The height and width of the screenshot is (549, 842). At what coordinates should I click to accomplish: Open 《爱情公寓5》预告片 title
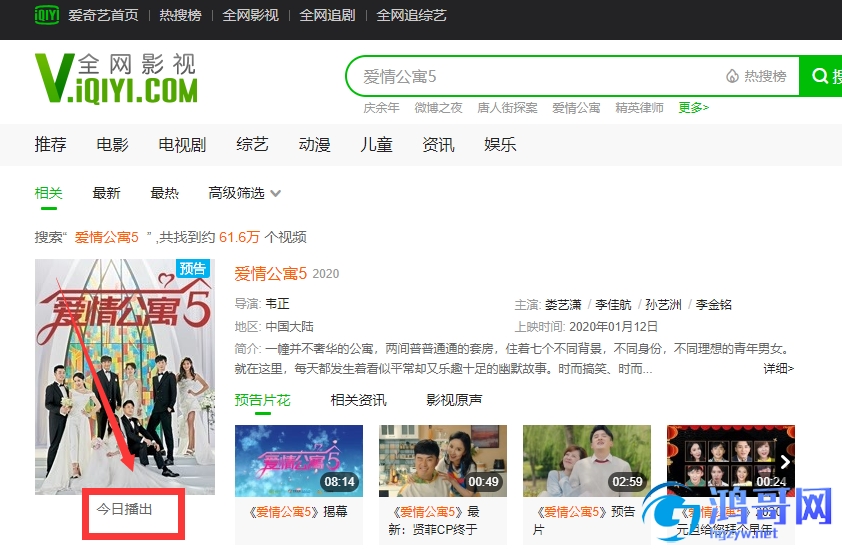(584, 521)
